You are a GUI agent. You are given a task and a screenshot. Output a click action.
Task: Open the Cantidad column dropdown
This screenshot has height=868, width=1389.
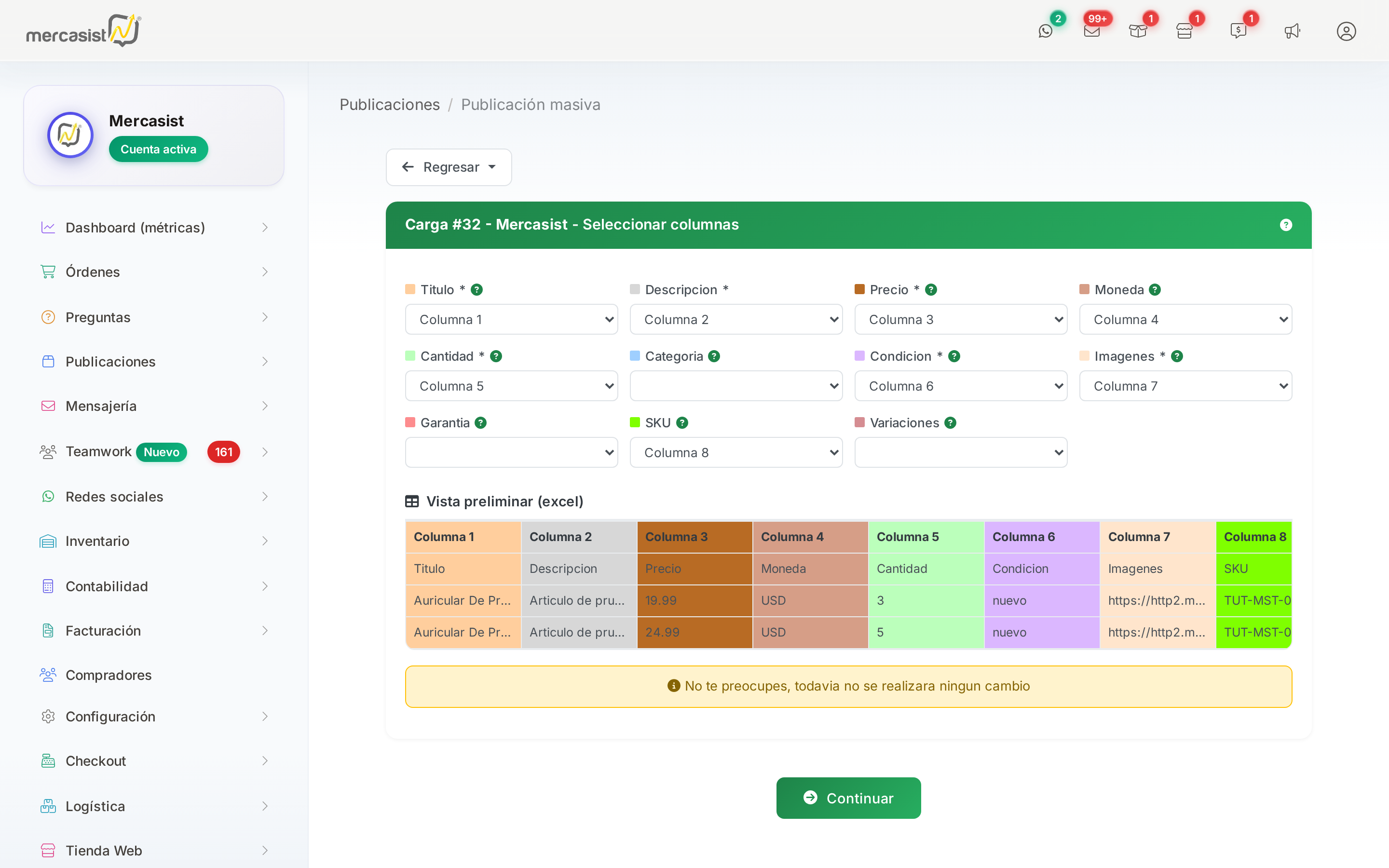[x=511, y=386]
